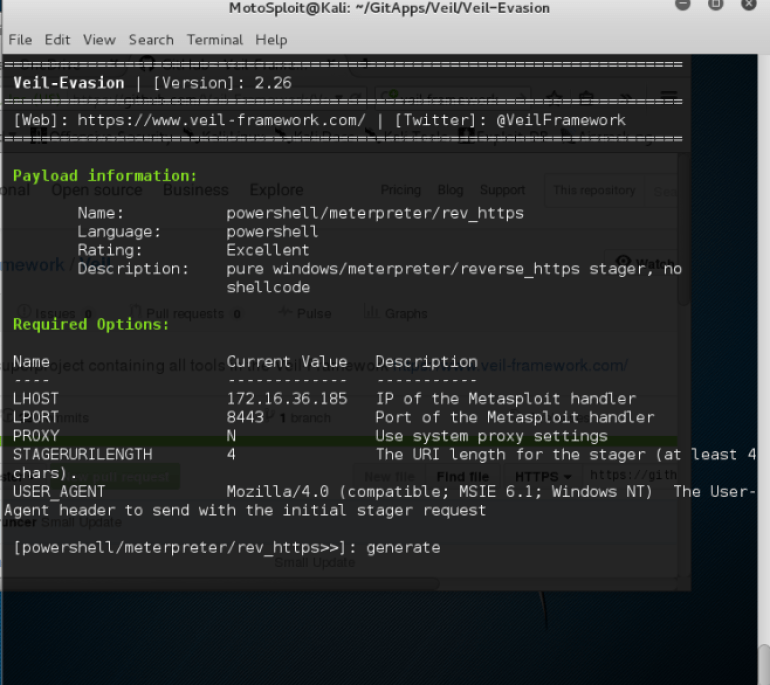Click the @VeilFramework Twitter handle
Viewport: 770px width, 685px height.
click(x=561, y=120)
